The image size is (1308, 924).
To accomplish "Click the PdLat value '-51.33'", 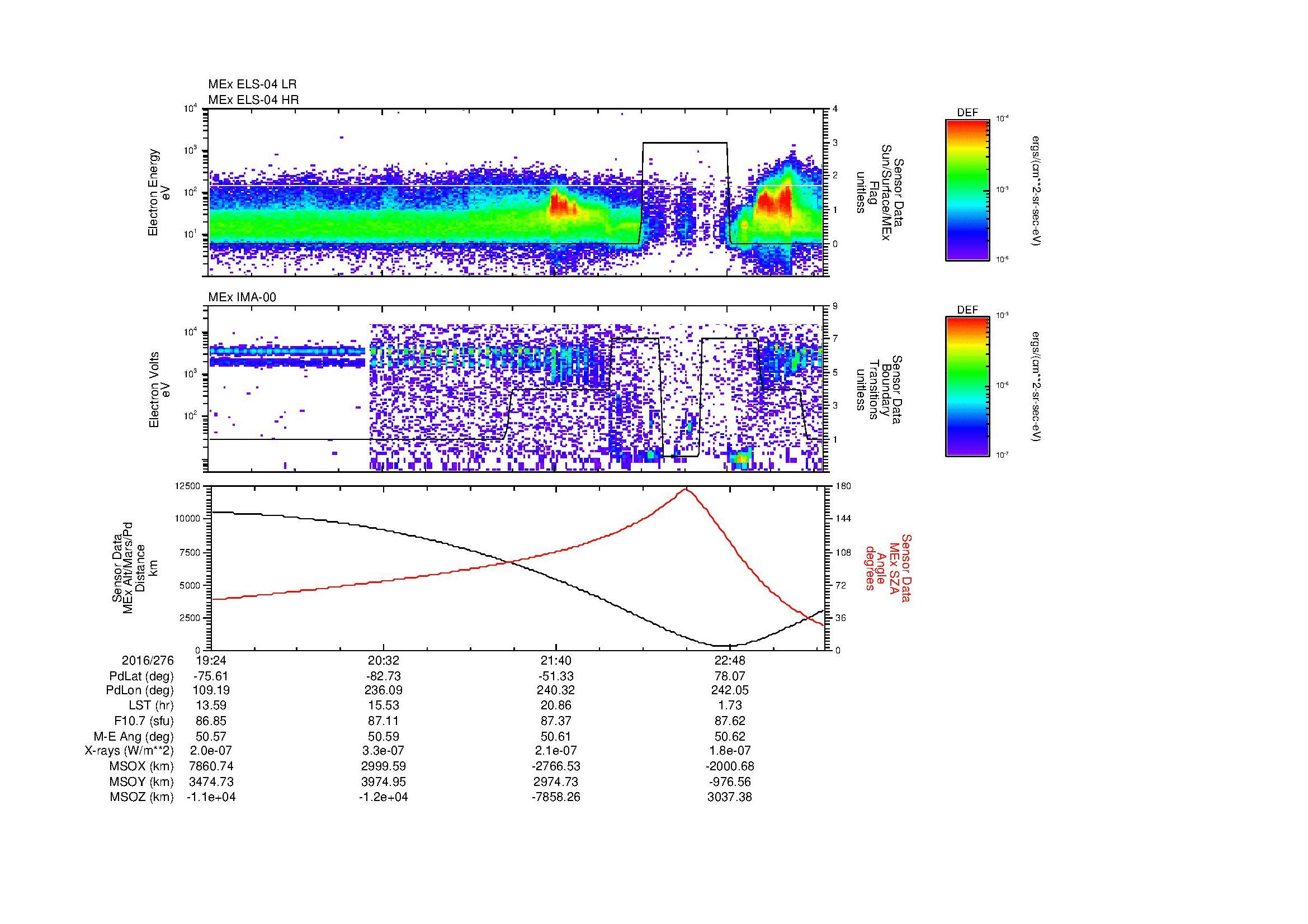I will tap(555, 676).
